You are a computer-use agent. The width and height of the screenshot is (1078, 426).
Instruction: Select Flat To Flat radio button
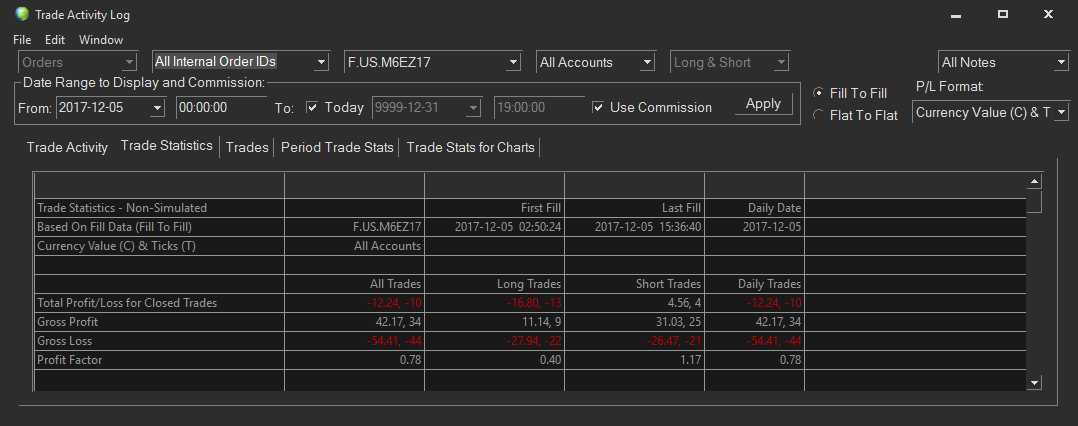click(x=818, y=115)
